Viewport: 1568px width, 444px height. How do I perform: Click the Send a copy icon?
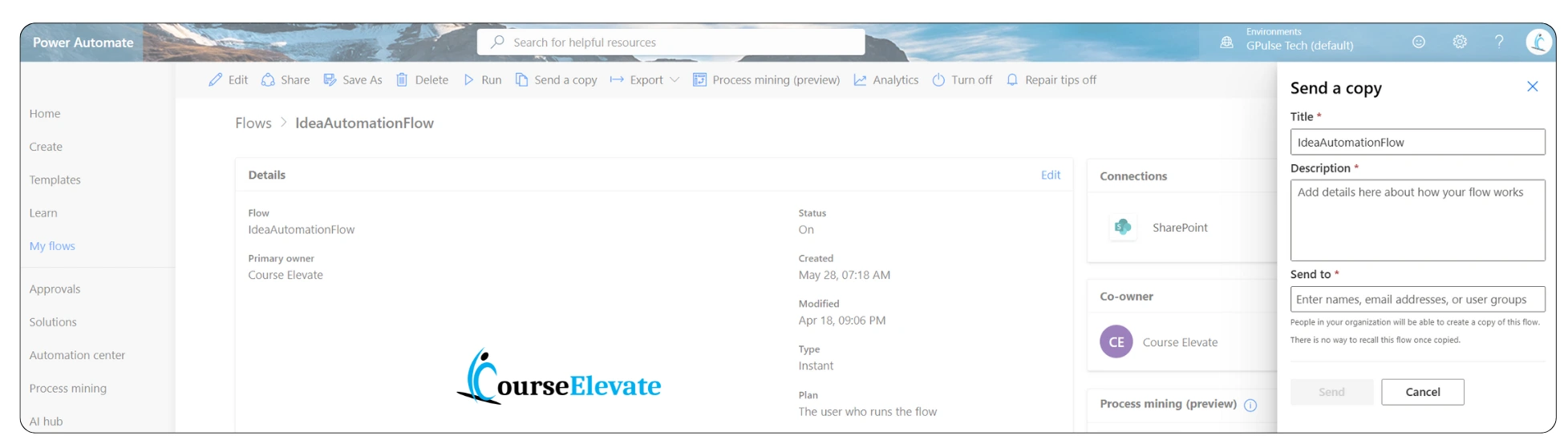click(x=521, y=80)
